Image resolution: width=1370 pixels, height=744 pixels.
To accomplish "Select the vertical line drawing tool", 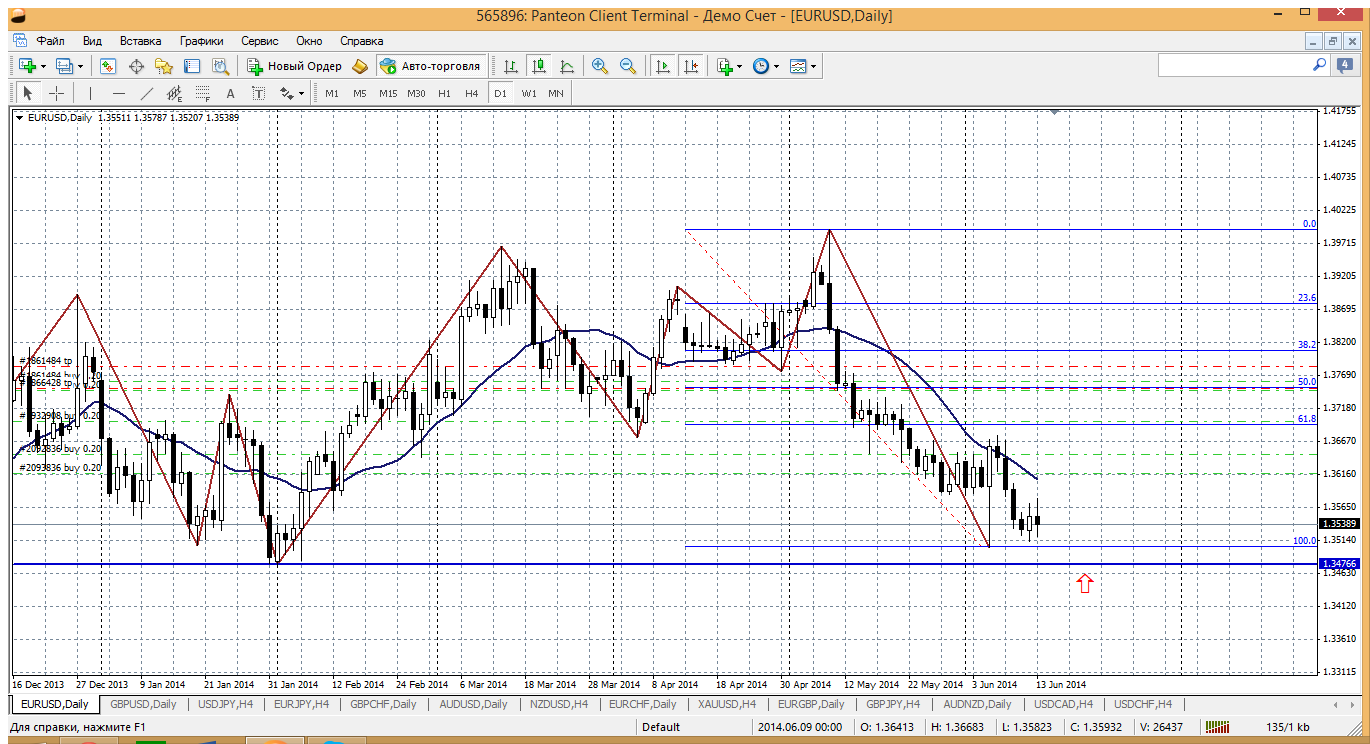I will [90, 93].
